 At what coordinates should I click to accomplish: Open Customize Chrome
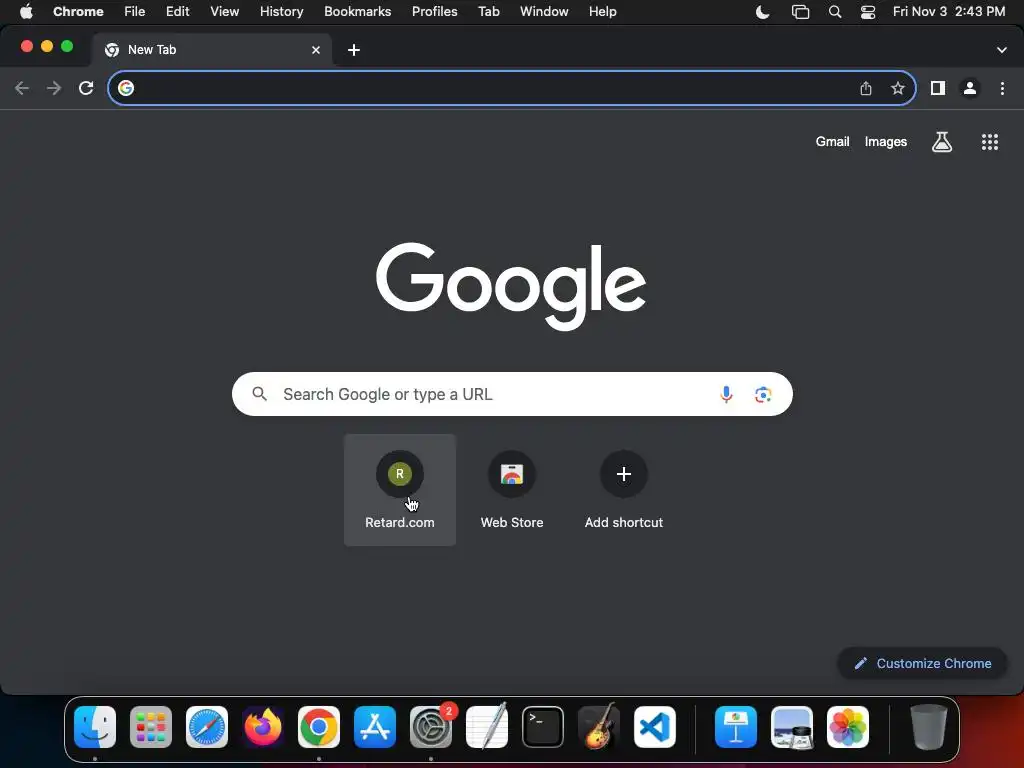point(922,664)
